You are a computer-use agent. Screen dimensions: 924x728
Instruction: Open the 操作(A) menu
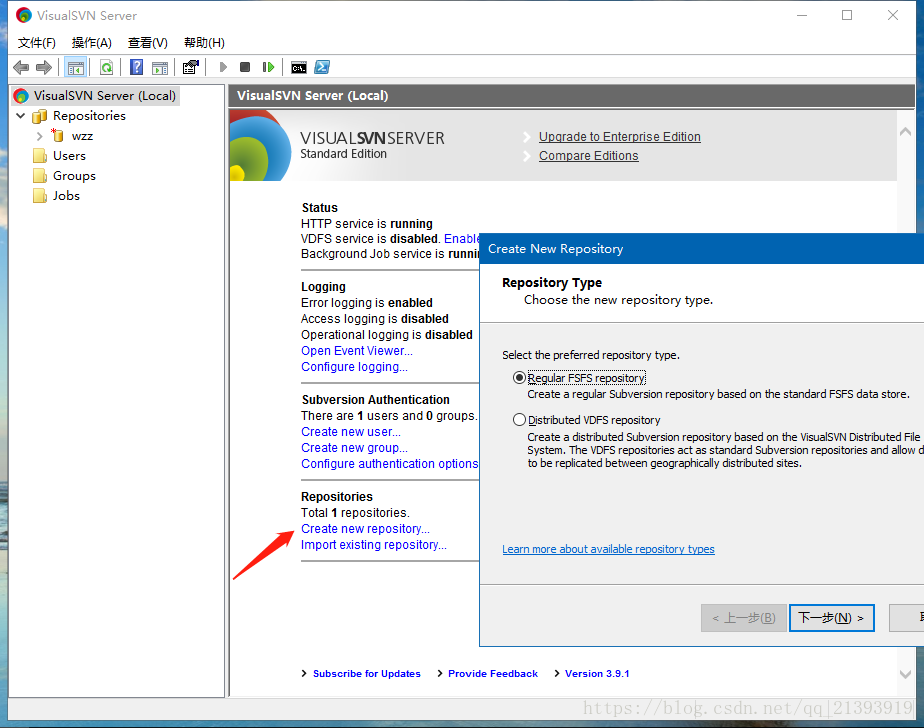[92, 42]
